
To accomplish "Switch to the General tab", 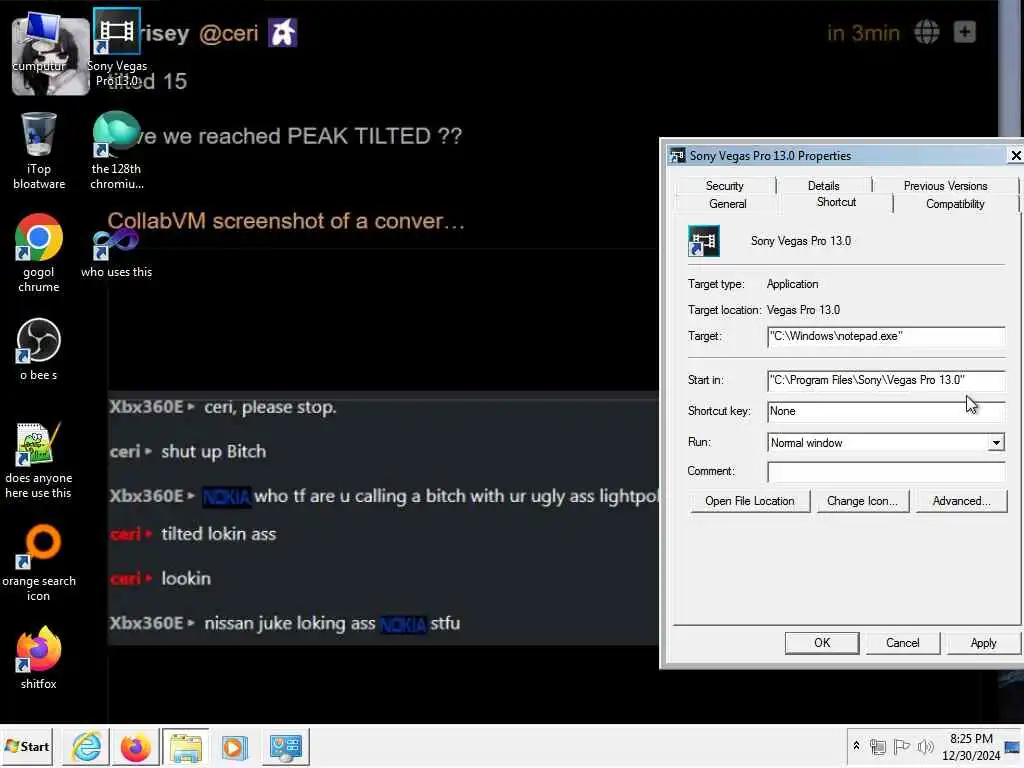I will (x=728, y=204).
